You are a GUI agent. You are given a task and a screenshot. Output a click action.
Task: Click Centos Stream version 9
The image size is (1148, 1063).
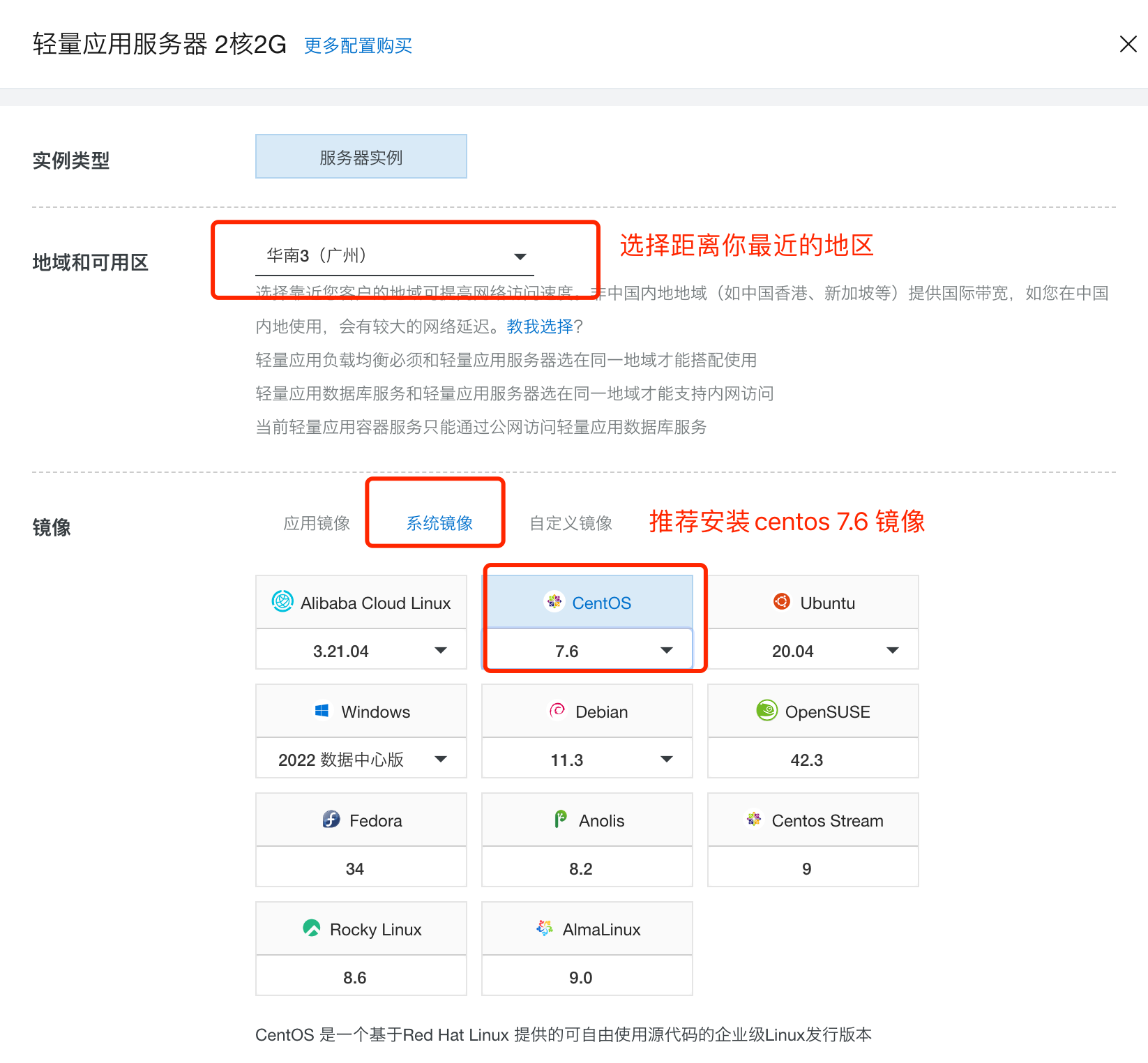click(813, 868)
